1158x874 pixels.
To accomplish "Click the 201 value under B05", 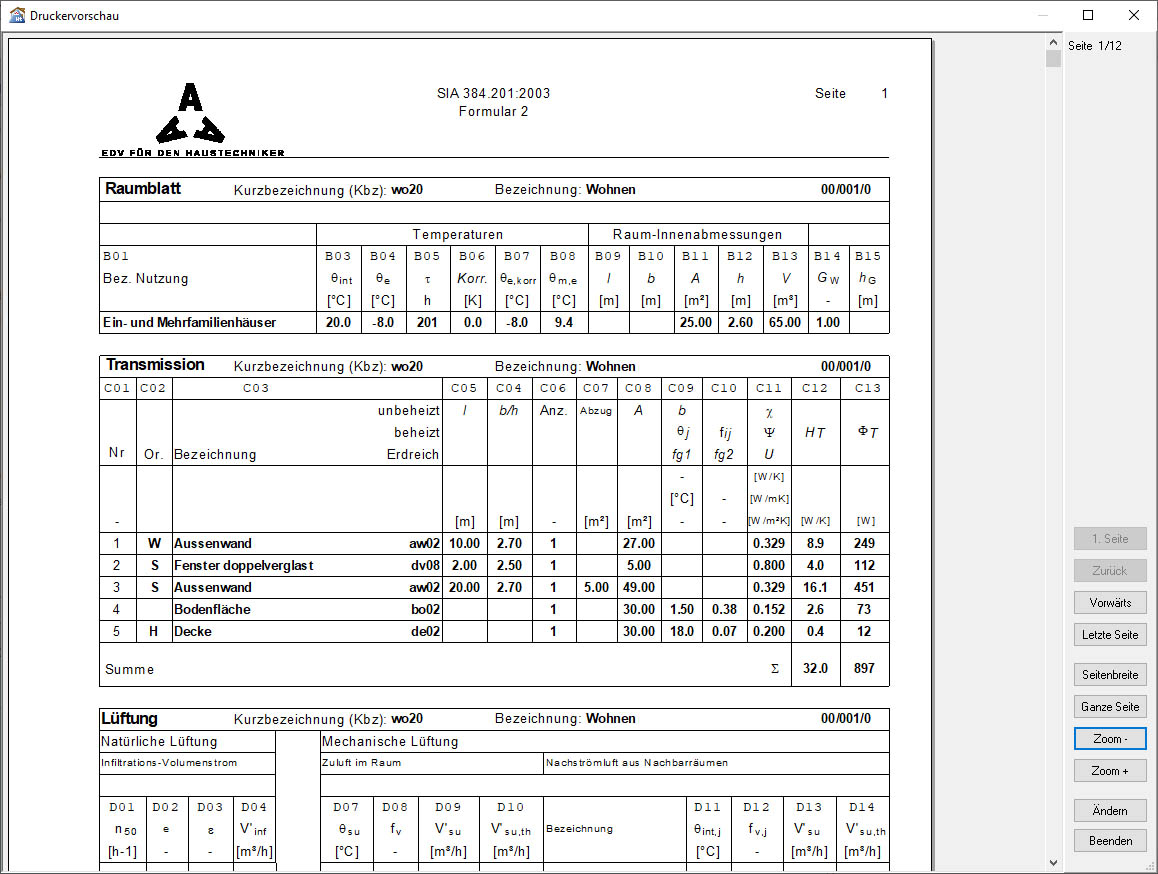I will 427,323.
